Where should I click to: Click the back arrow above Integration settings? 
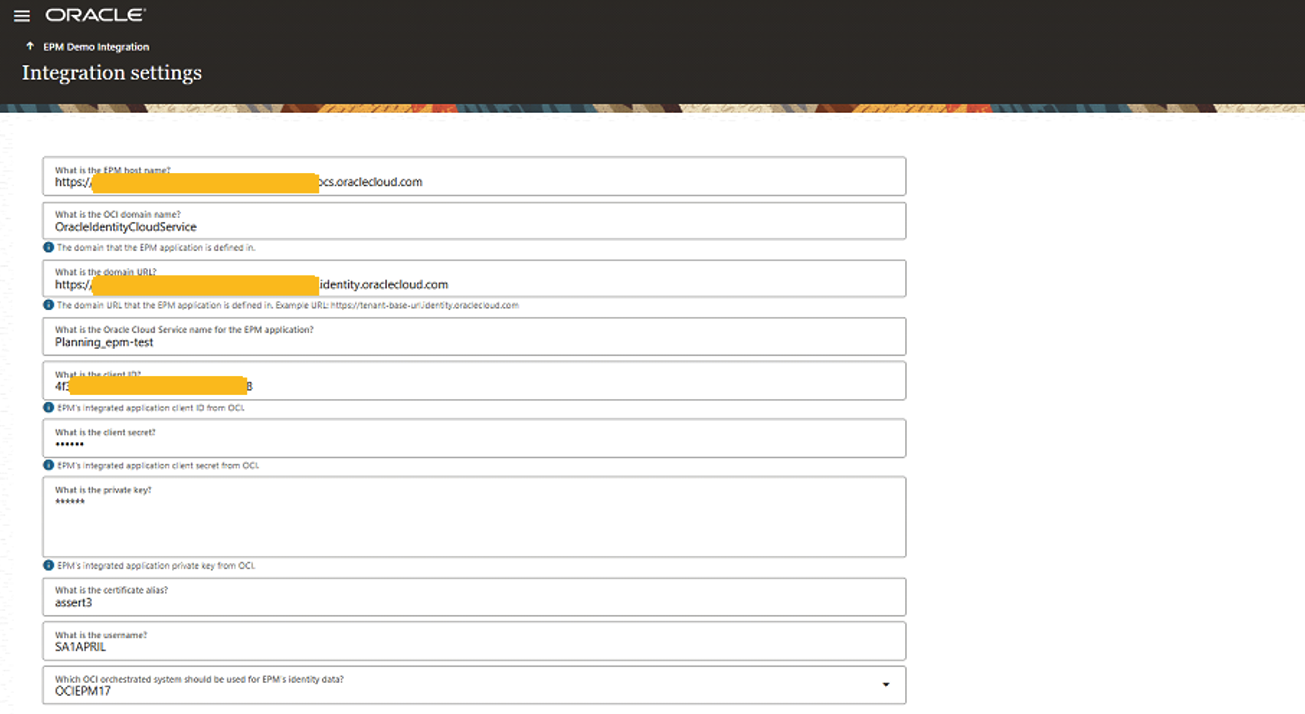coord(29,46)
